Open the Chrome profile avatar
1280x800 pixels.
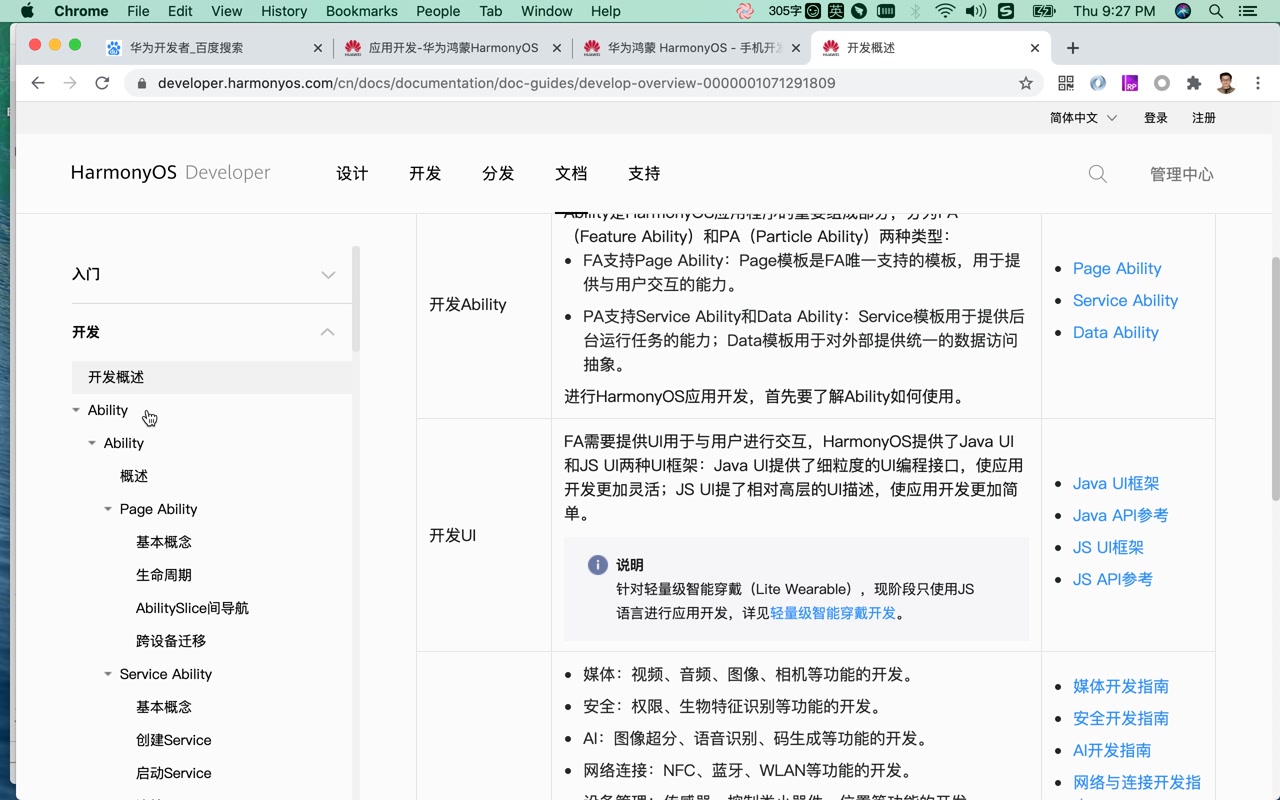coord(1226,83)
